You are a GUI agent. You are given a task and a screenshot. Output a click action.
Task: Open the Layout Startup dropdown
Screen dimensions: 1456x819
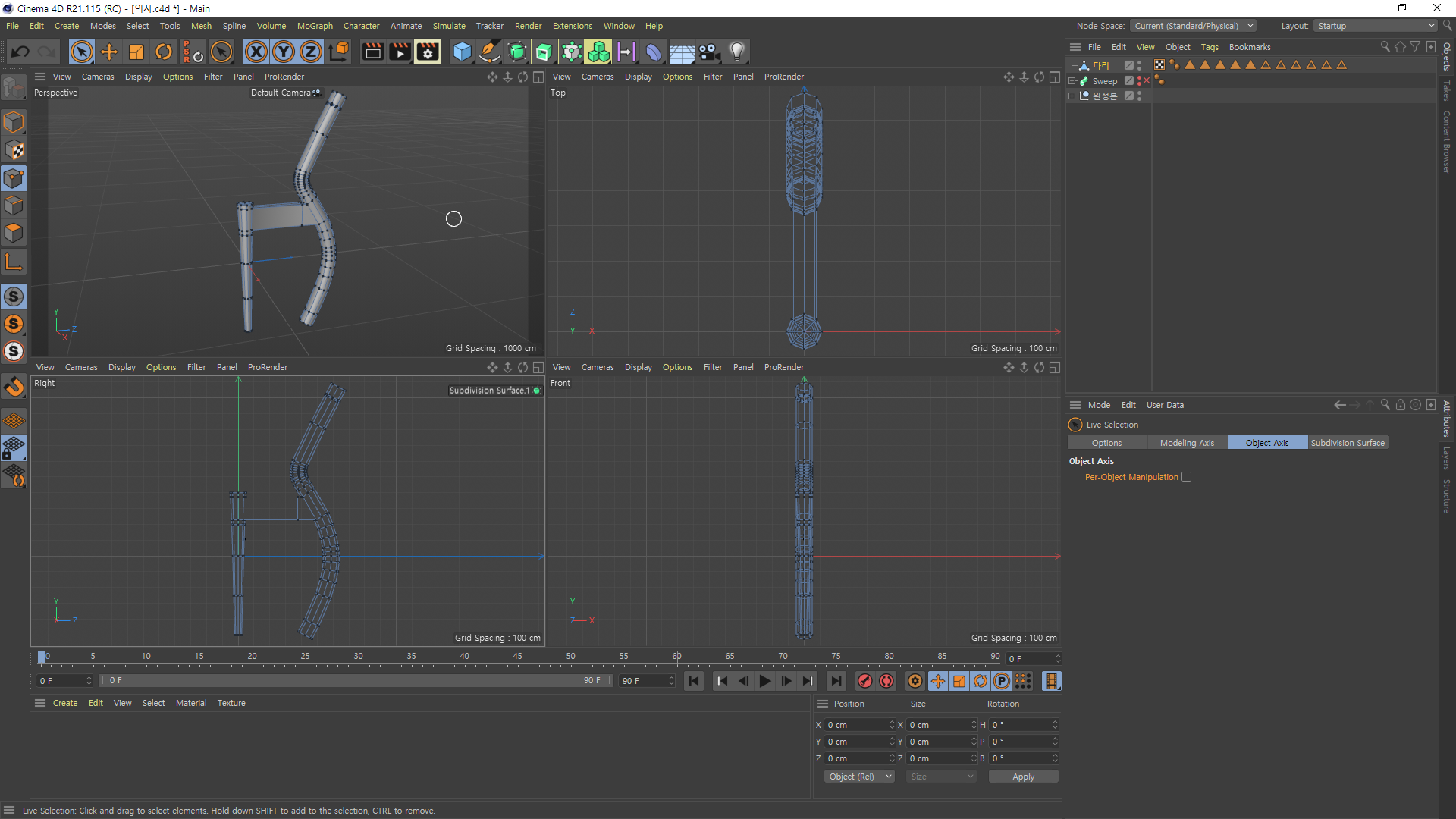pos(1376,26)
